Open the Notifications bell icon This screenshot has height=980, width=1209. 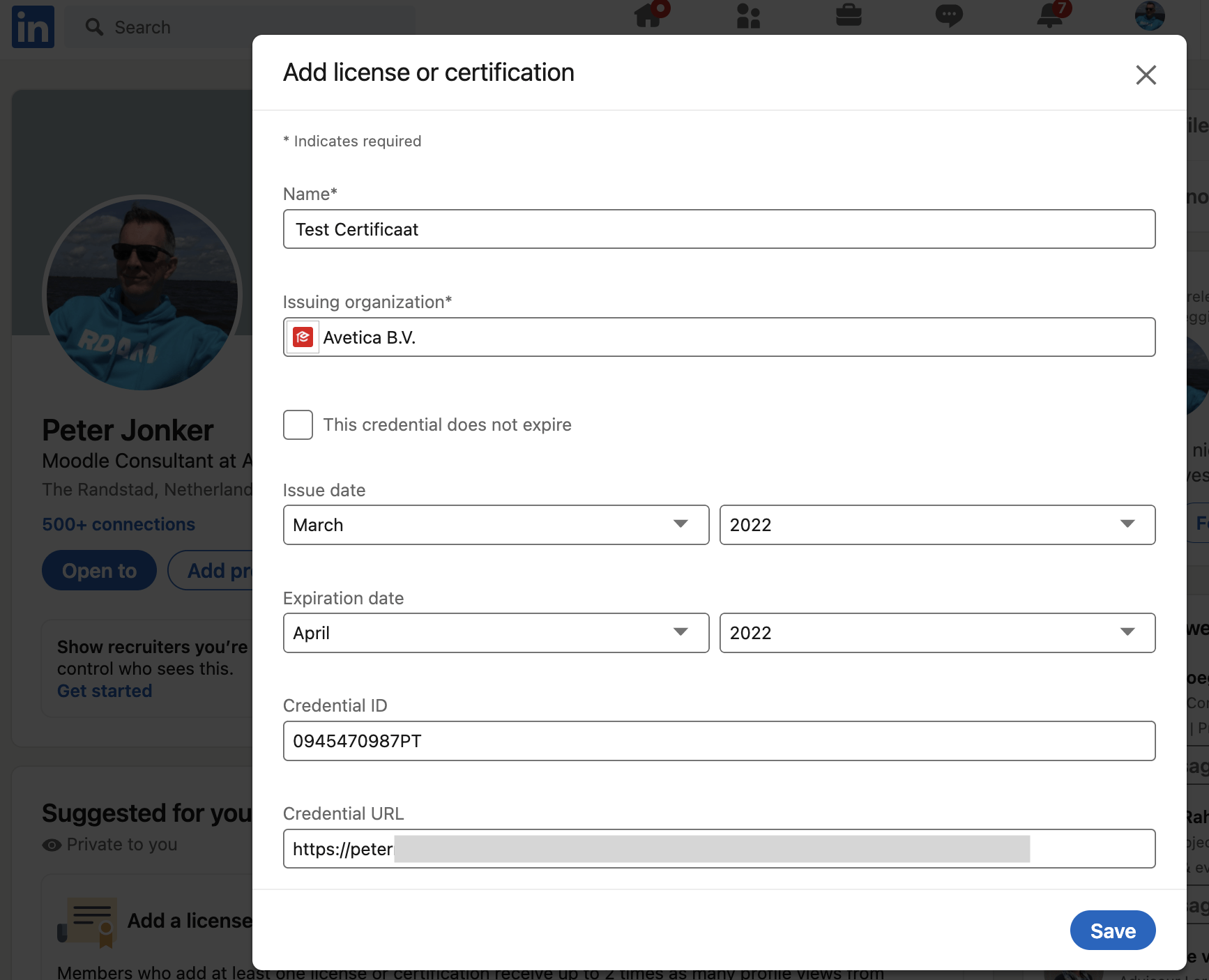point(1050,15)
